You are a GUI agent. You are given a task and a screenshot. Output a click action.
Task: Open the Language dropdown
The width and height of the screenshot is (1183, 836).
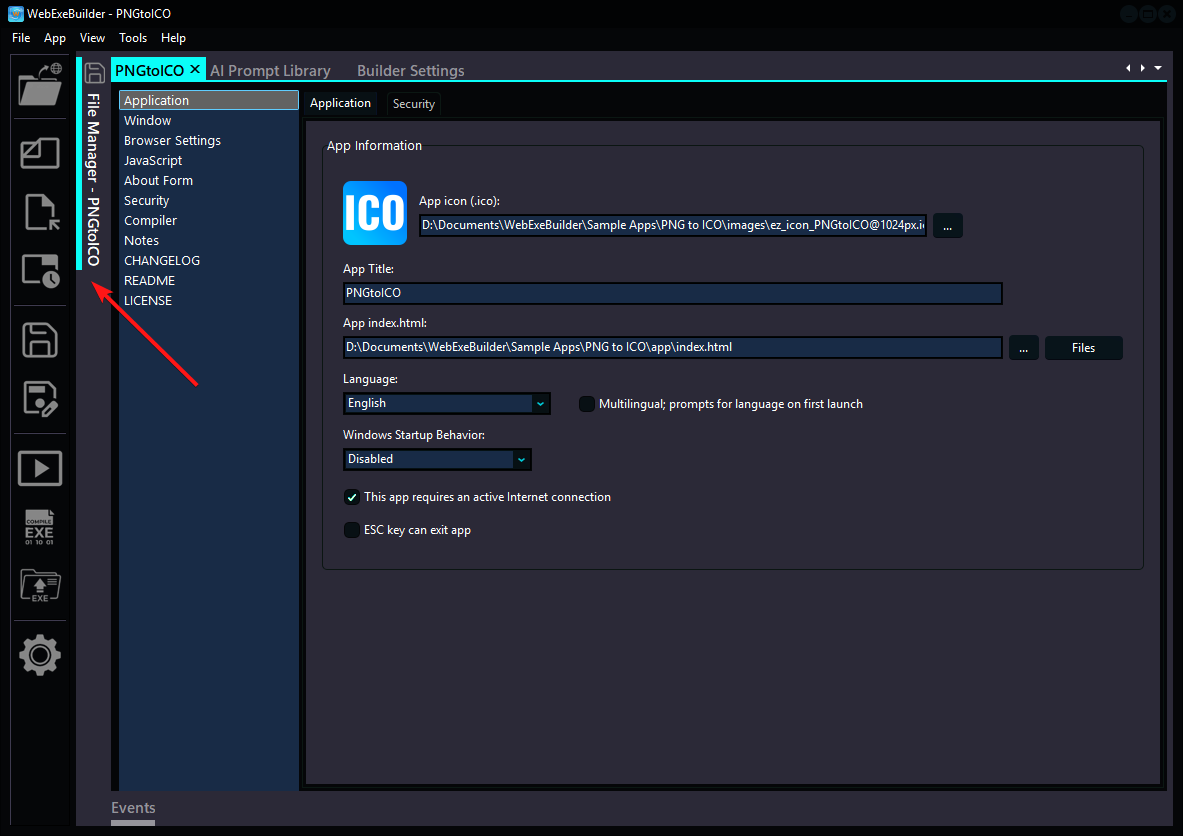click(540, 403)
